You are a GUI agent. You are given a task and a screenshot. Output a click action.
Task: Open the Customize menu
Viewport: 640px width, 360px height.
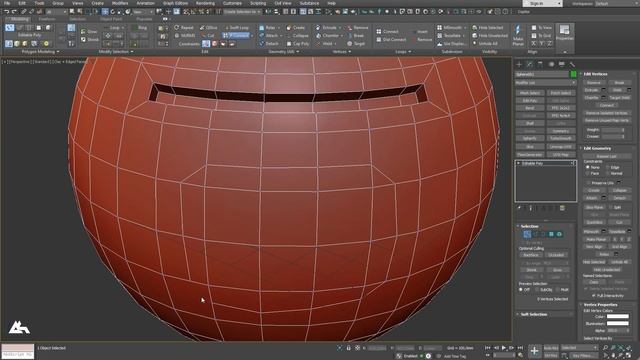click(x=232, y=3)
